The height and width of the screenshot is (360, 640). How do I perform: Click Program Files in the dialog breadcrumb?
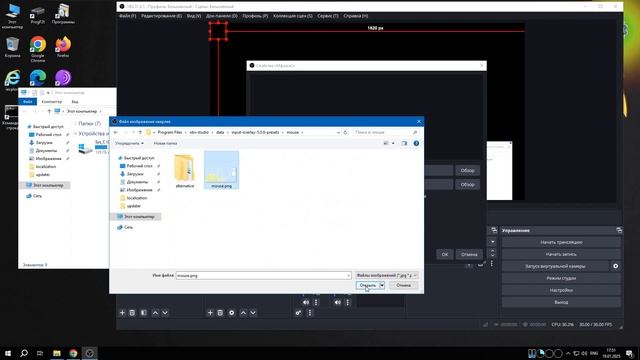point(170,132)
